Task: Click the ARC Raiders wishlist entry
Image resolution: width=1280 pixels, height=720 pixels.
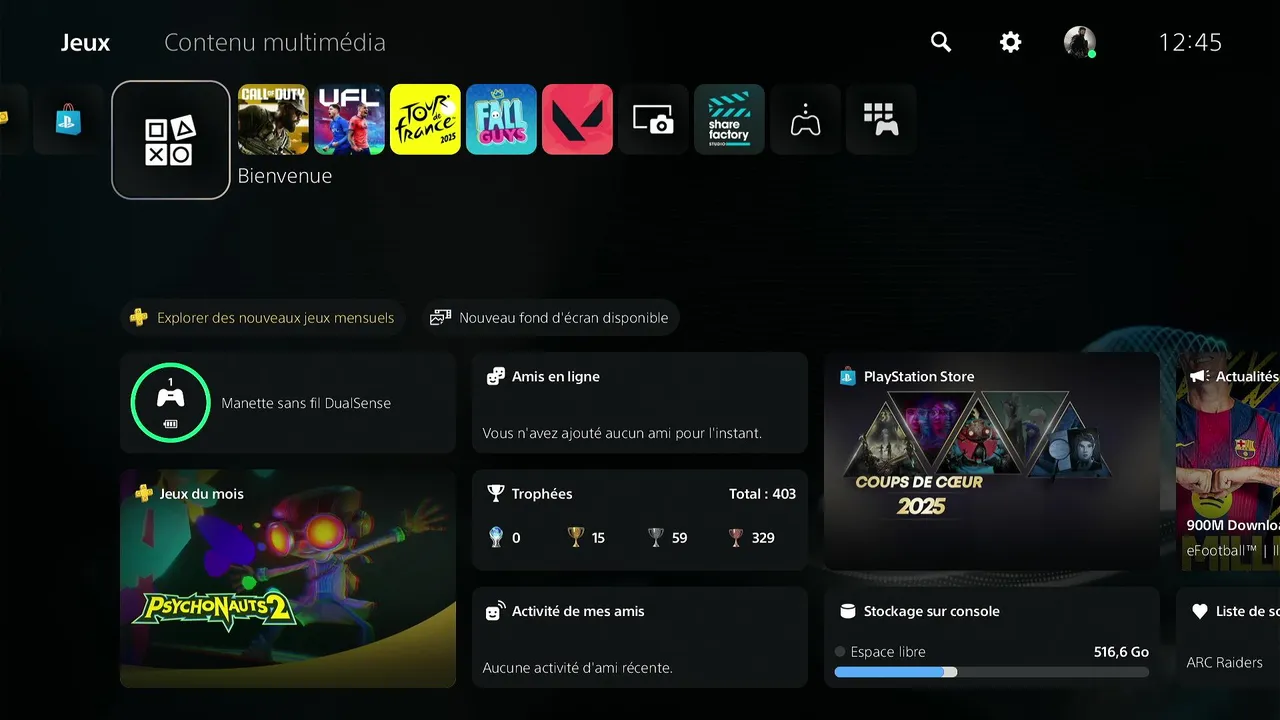Action: (x=1224, y=662)
